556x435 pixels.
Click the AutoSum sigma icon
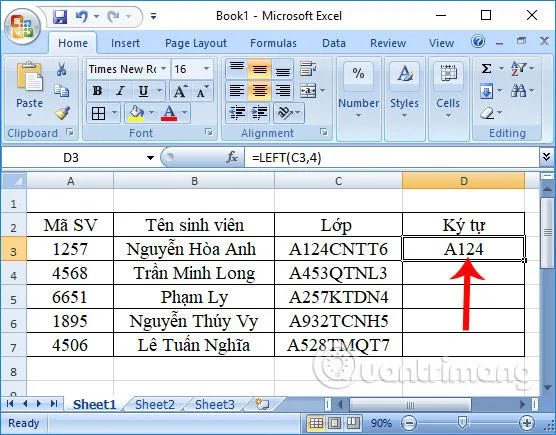pos(486,68)
